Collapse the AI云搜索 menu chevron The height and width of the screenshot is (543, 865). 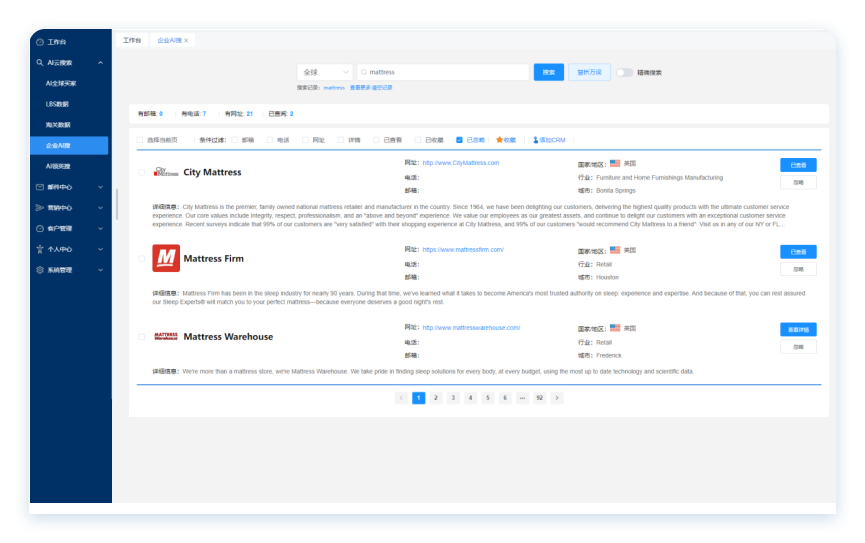[100, 63]
